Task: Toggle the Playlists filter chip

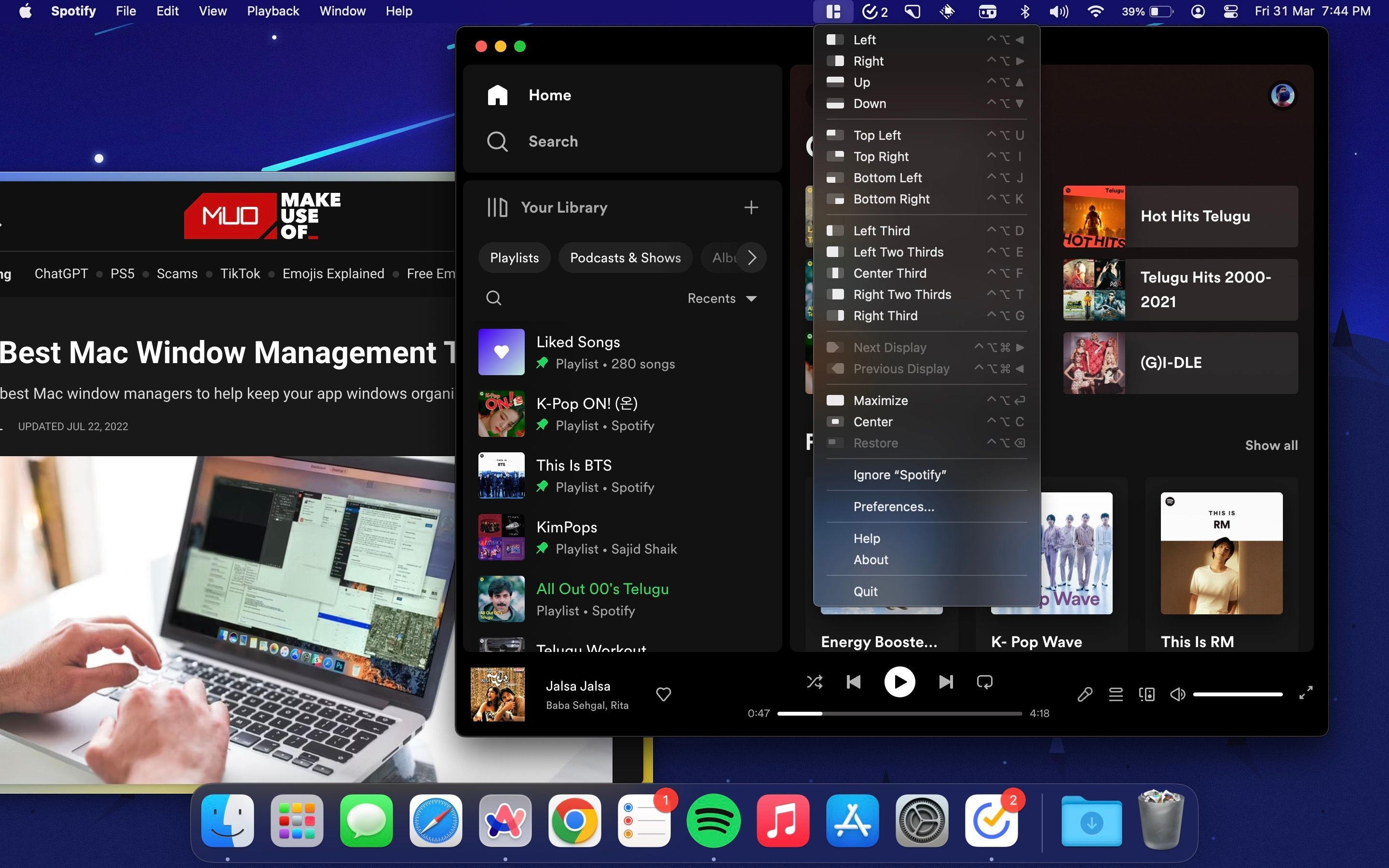Action: click(514, 258)
